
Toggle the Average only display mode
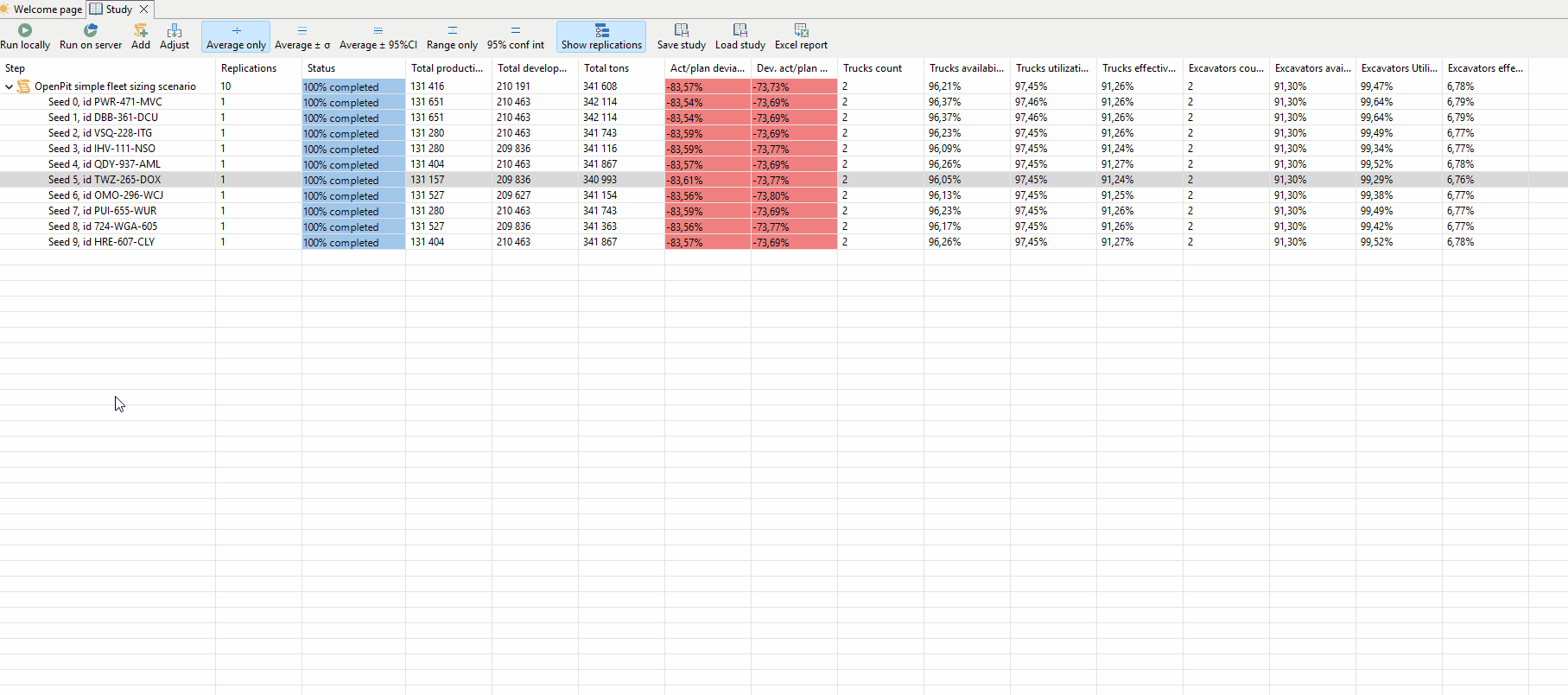tap(236, 36)
